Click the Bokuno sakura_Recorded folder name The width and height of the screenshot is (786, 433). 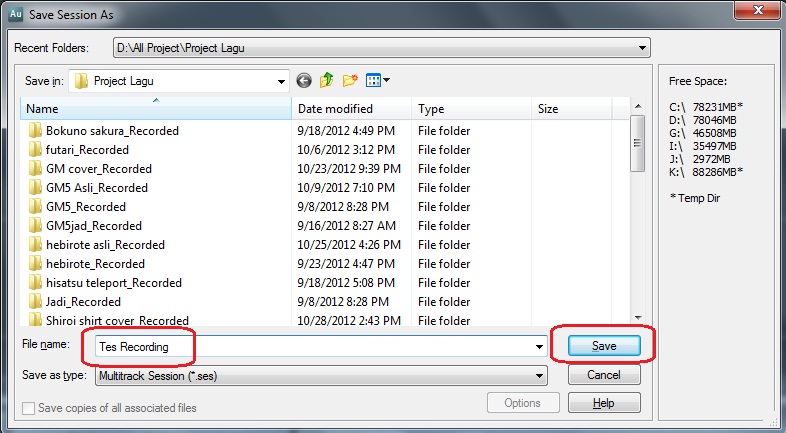tap(112, 131)
